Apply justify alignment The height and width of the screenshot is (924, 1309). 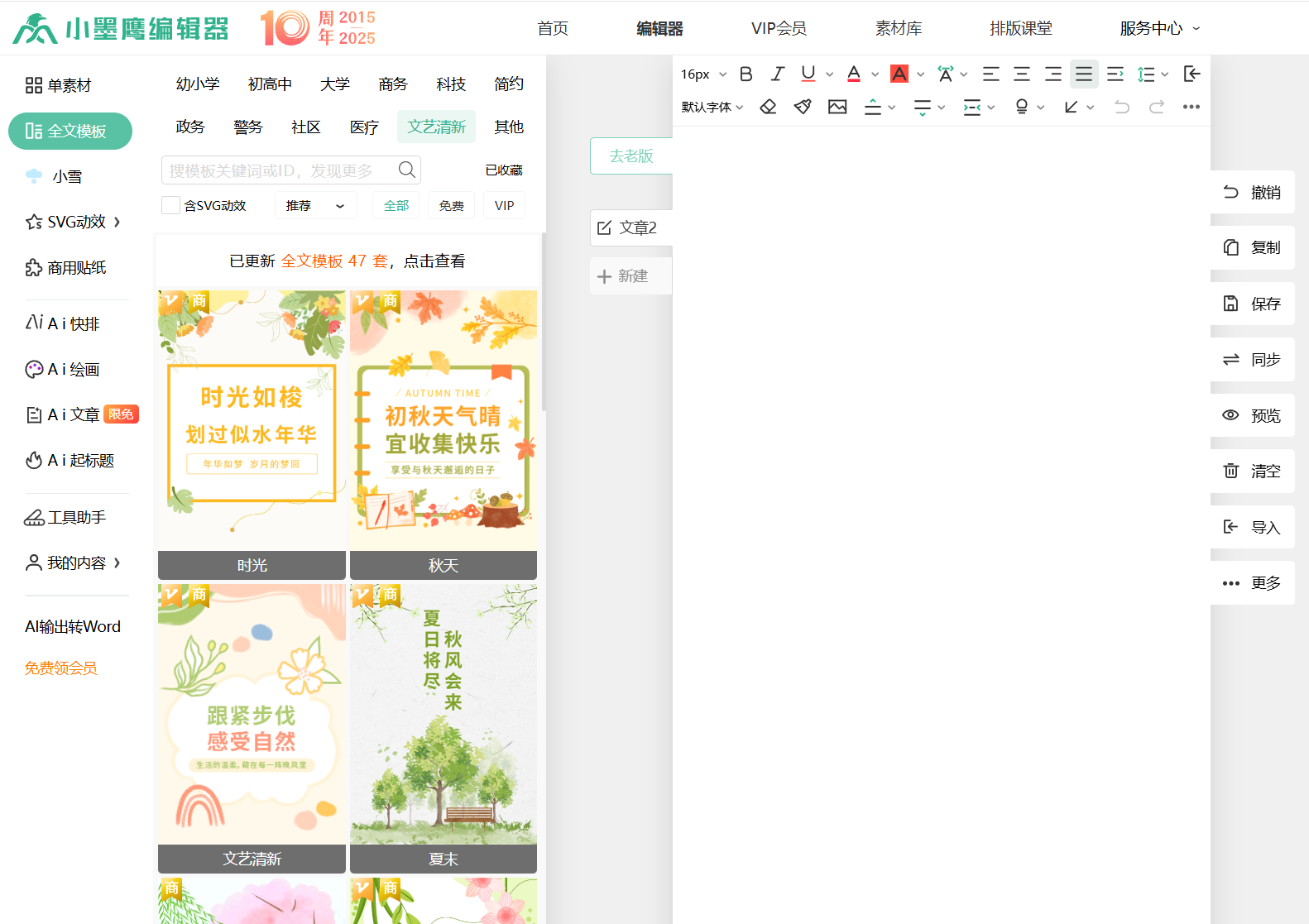1083,74
